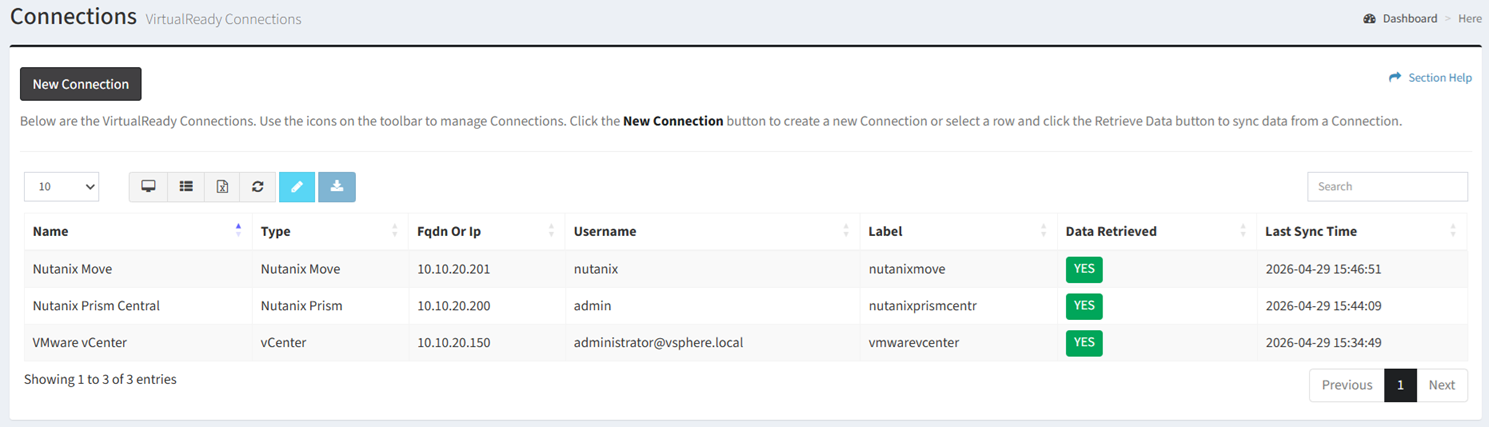The image size is (1489, 427).
Task: Click the Previous pagination button
Action: (x=1347, y=385)
